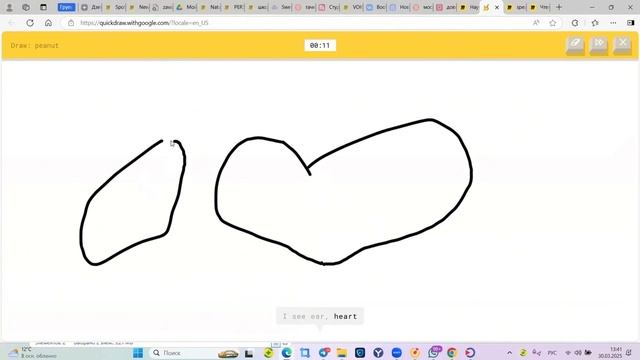Close the active Quick Draw tab
Screen dimensions: 640x360
[497, 7]
